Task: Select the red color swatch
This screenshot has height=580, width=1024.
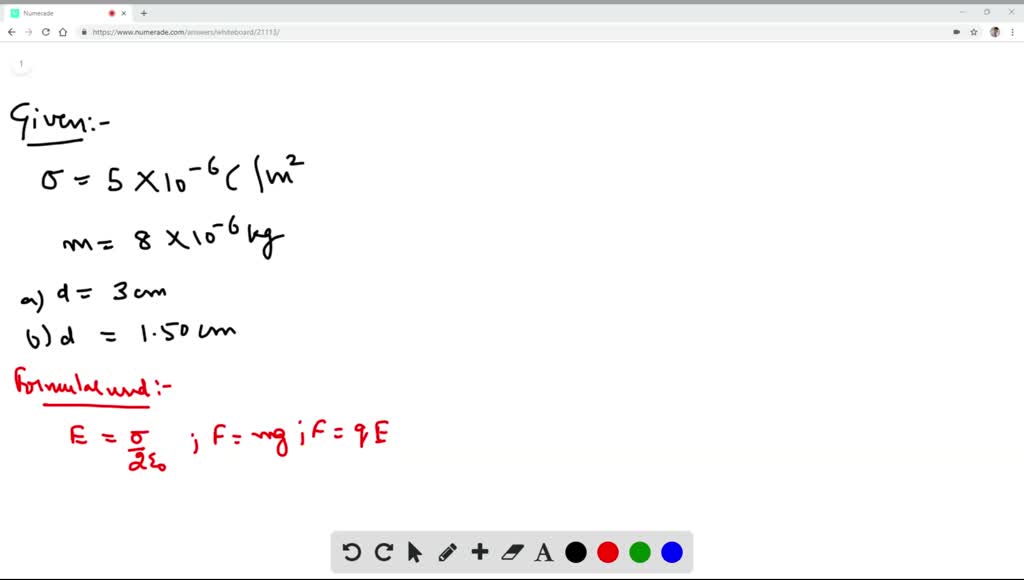Action: (607, 551)
